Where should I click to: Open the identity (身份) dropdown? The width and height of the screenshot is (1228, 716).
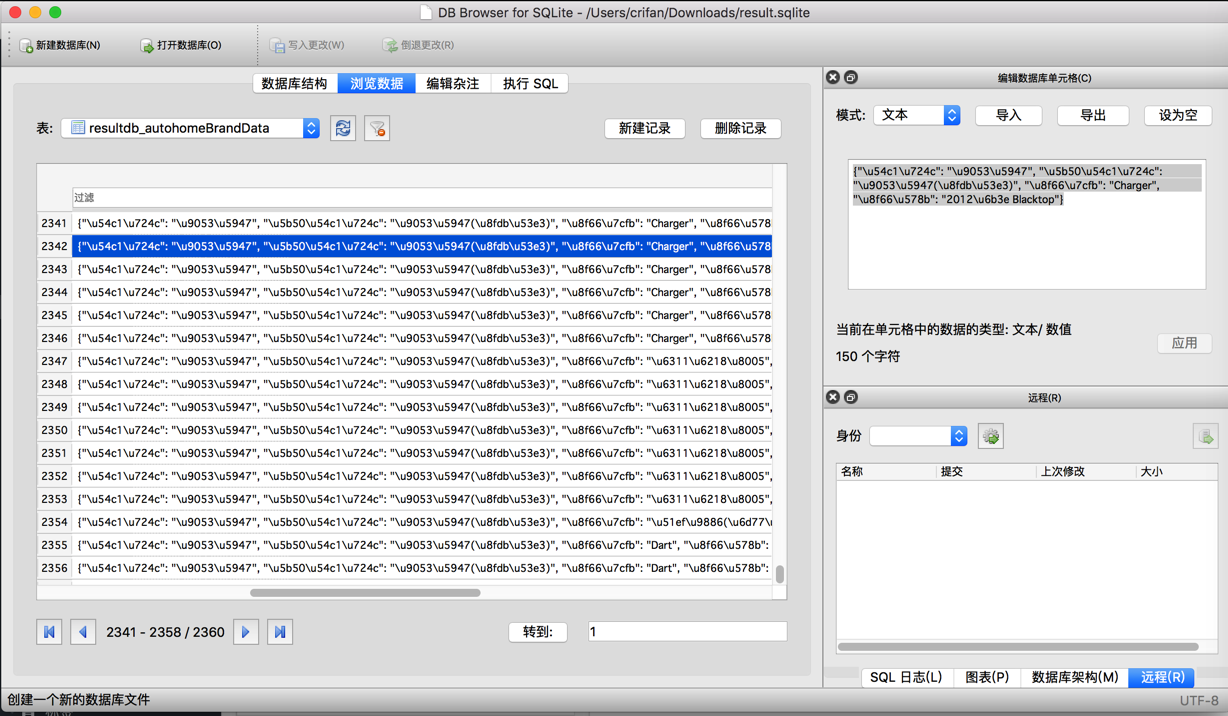tap(918, 436)
